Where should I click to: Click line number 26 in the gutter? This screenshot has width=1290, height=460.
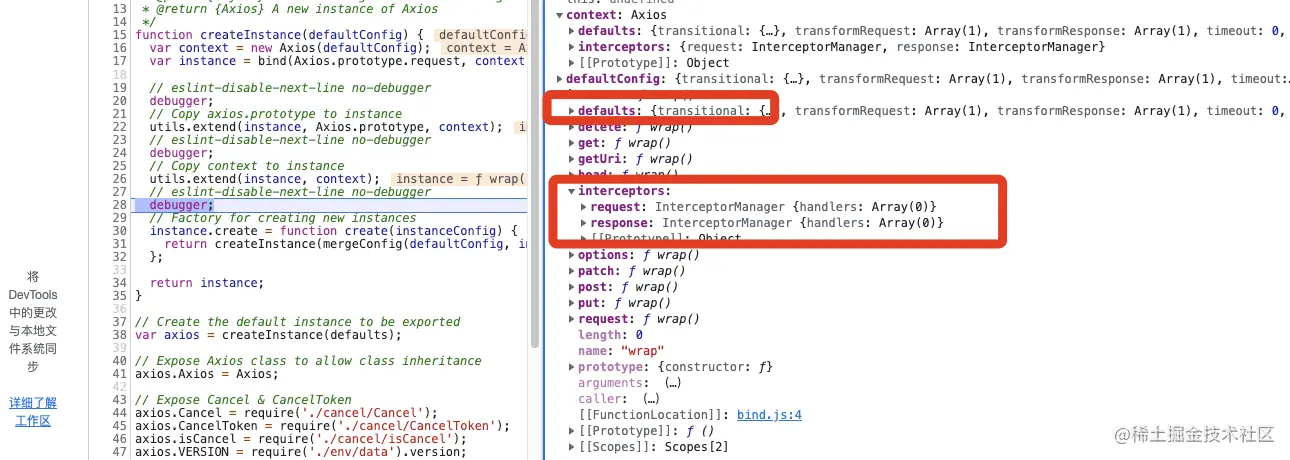[x=119, y=179]
